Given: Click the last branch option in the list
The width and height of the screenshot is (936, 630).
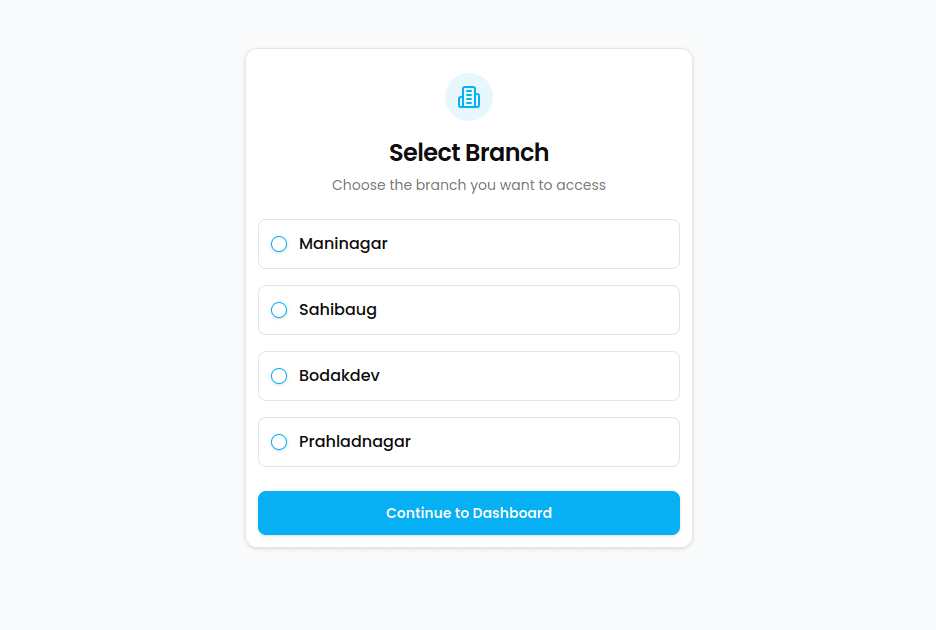Looking at the screenshot, I should click(468, 441).
